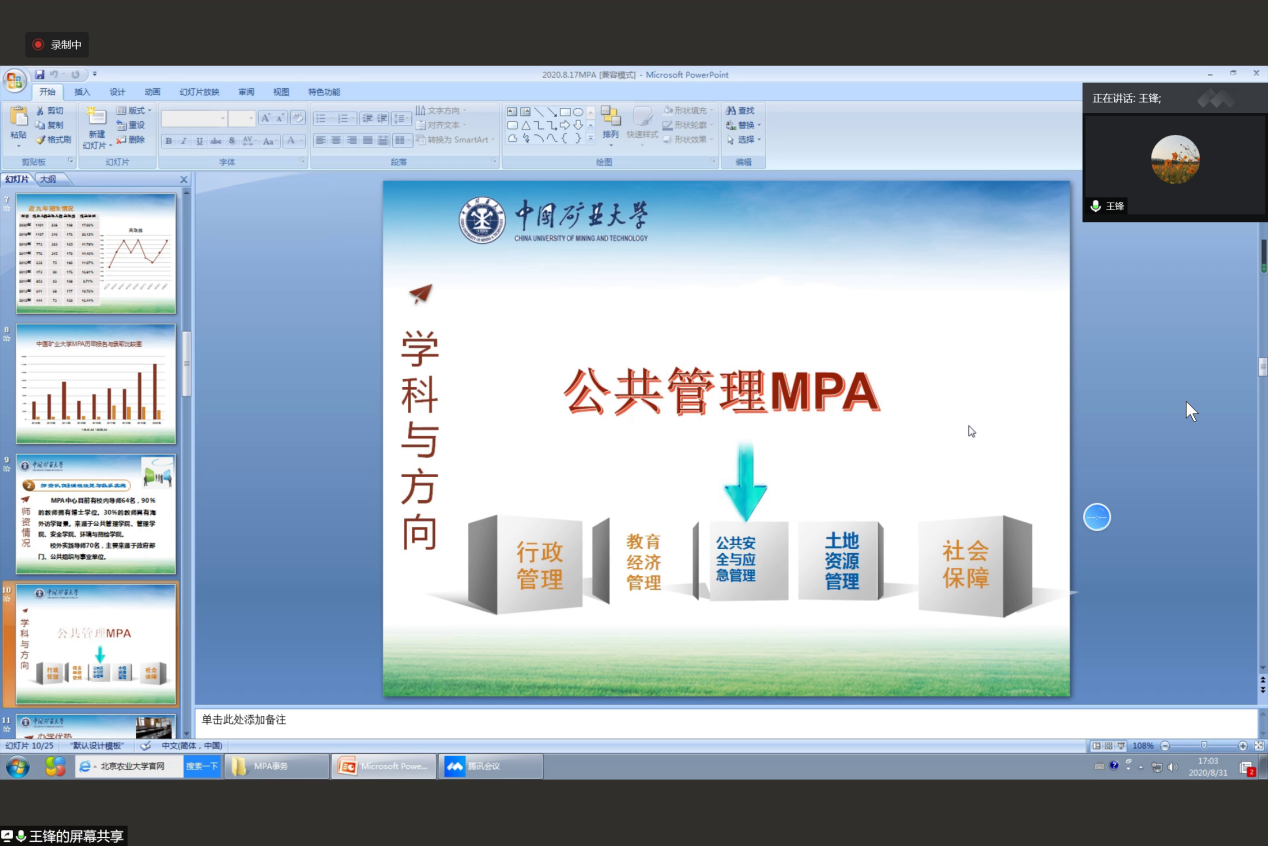The image size is (1268, 846).
Task: Open the font size combo box
Action: pos(242,118)
